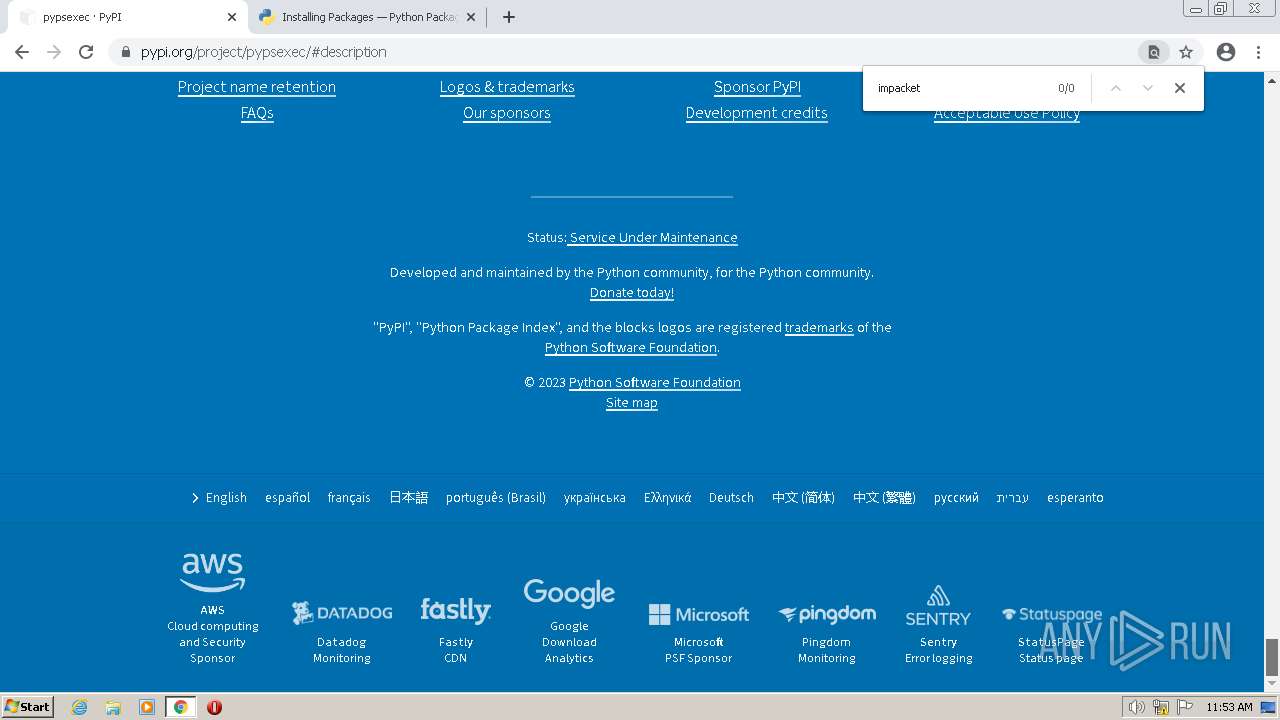Click the Microsoft sponsor logo

tap(699, 614)
